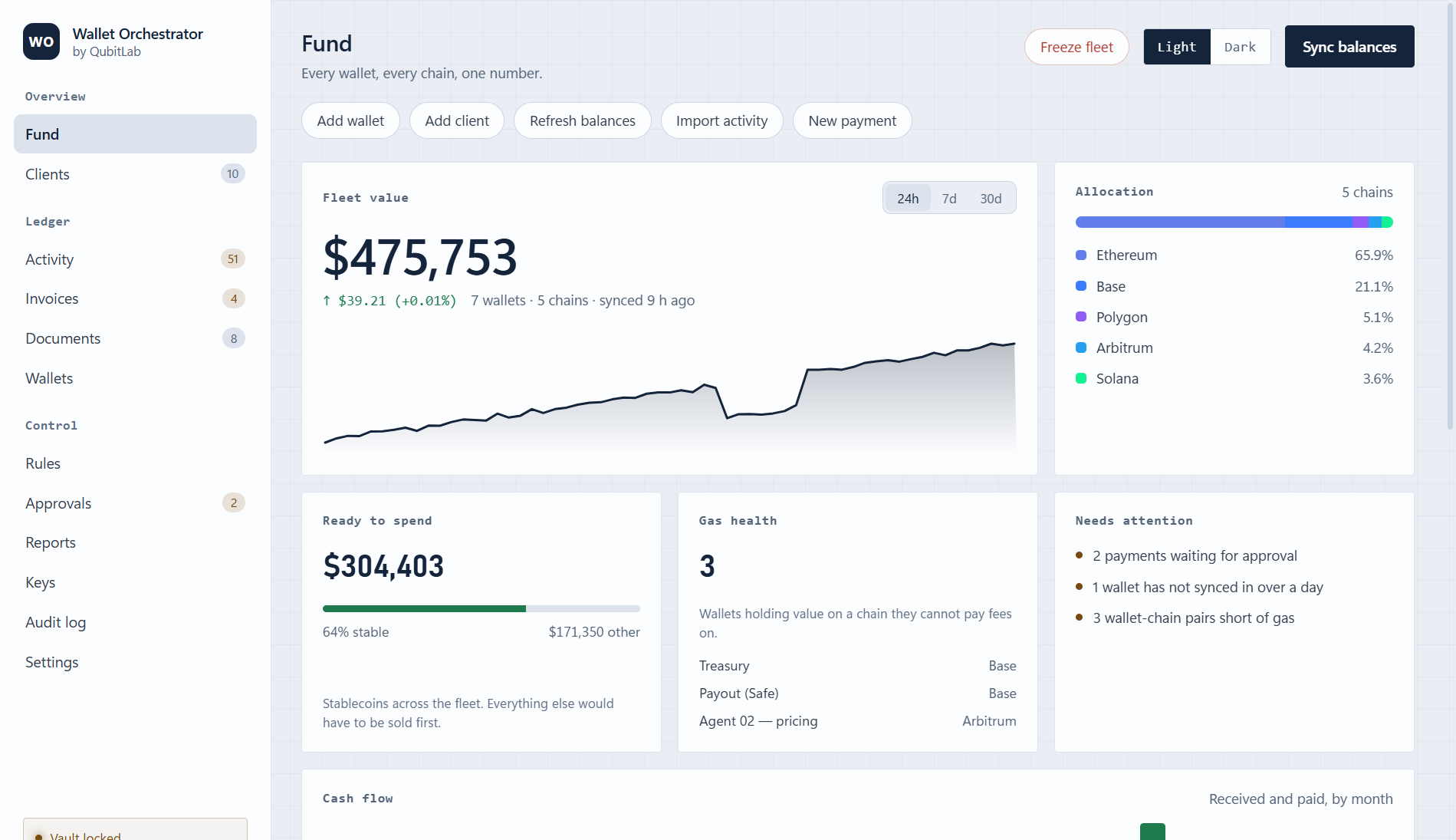This screenshot has height=840, width=1456.
Task: Click '2 payments waiting for approval'
Action: [1195, 555]
